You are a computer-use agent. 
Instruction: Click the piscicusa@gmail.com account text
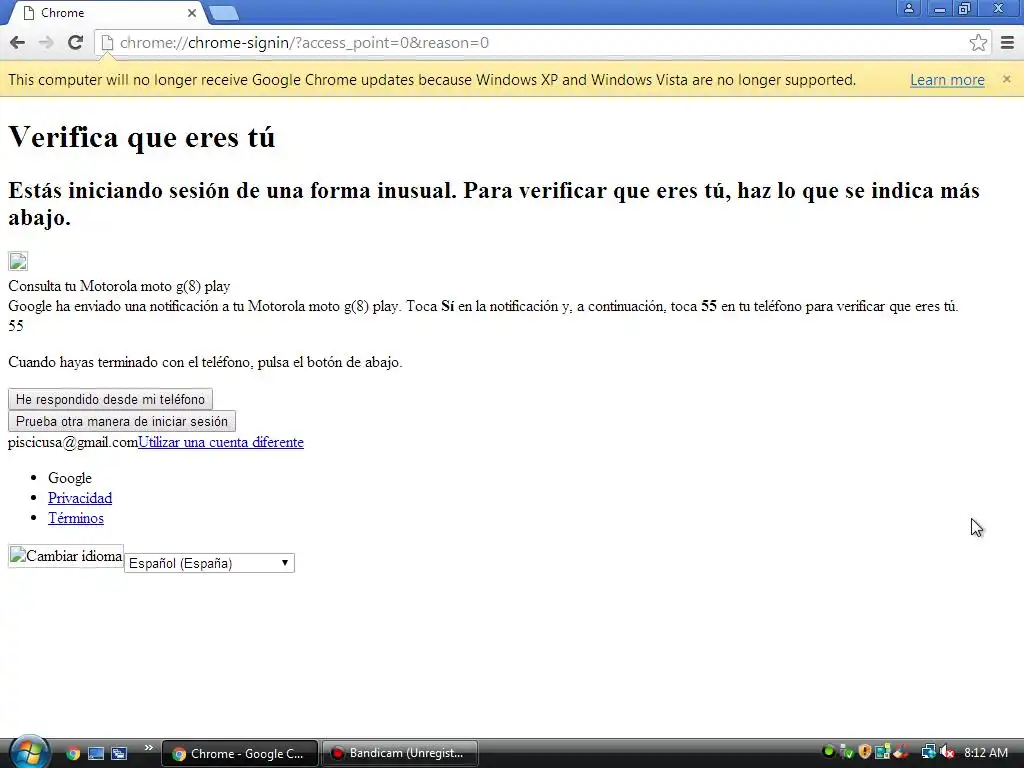tap(72, 442)
